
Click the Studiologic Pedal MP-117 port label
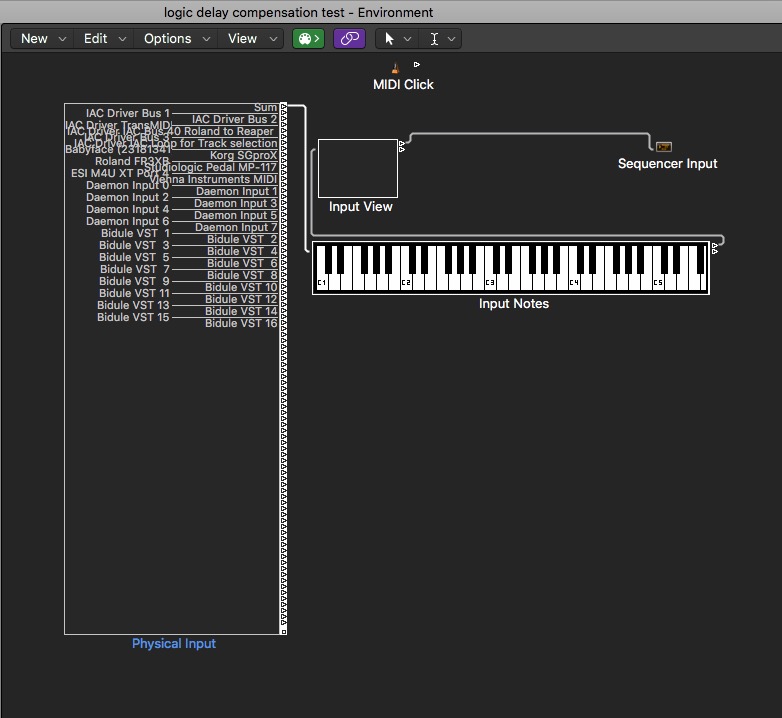210,167
